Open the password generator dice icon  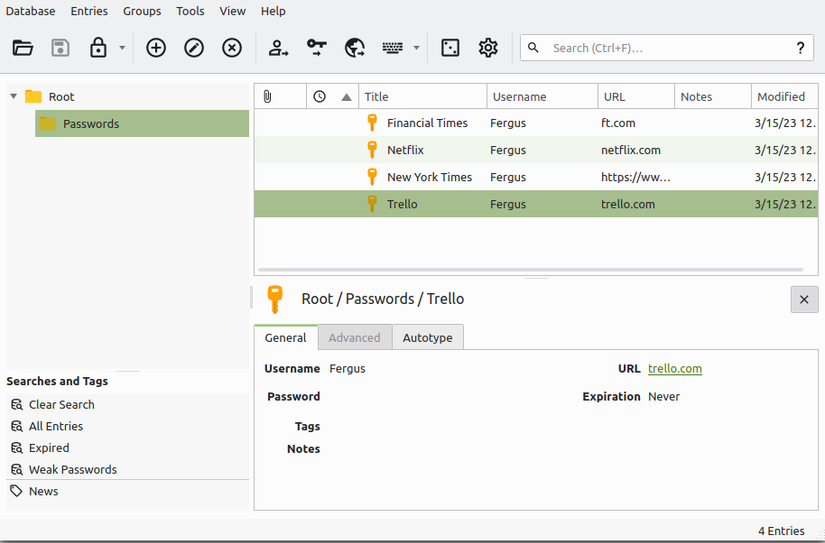pyautogui.click(x=450, y=48)
